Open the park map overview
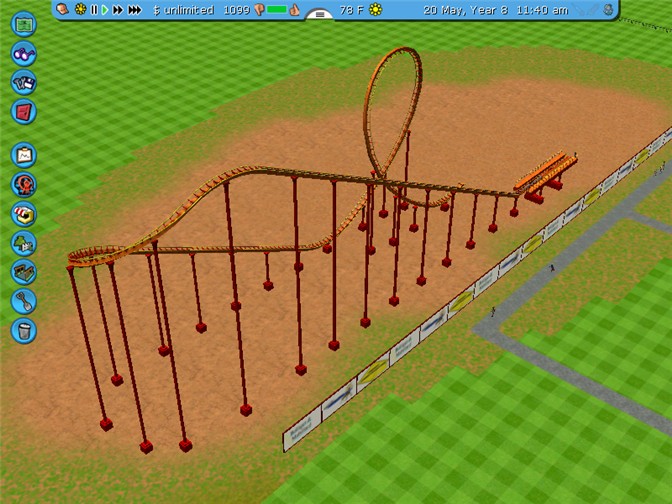The width and height of the screenshot is (672, 504). pyautogui.click(x=24, y=24)
